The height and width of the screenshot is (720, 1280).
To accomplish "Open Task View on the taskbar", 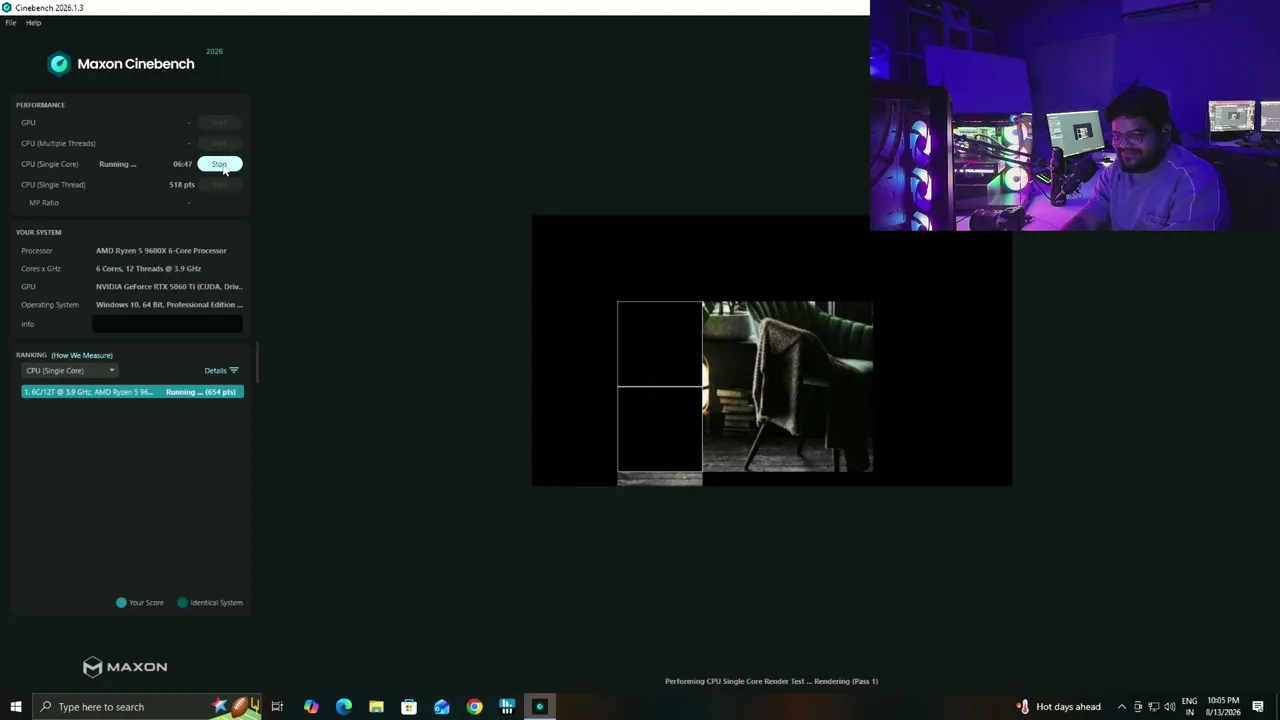I will (x=277, y=707).
